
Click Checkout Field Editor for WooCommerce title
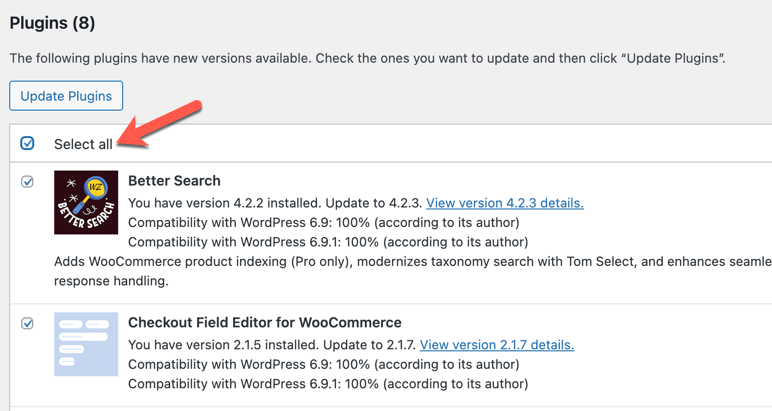pos(264,323)
